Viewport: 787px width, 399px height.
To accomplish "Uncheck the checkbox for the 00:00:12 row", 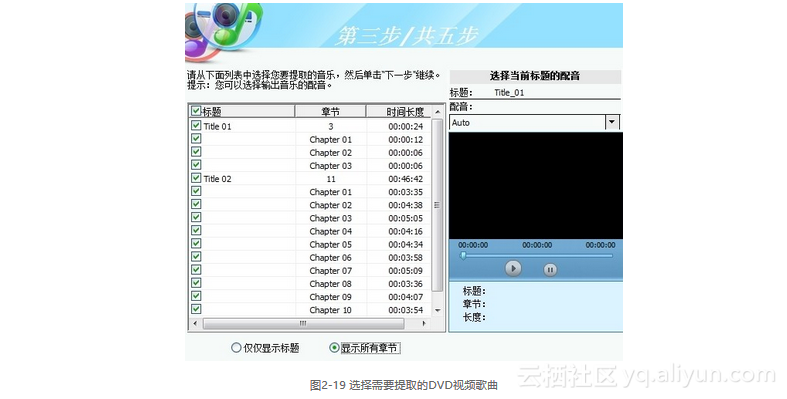I will pos(196,139).
